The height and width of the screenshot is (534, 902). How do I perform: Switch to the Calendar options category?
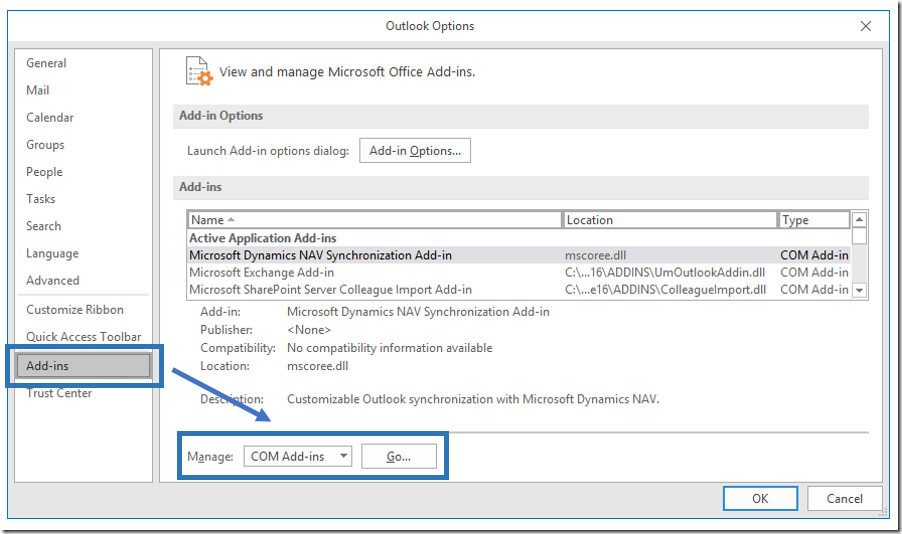click(49, 117)
